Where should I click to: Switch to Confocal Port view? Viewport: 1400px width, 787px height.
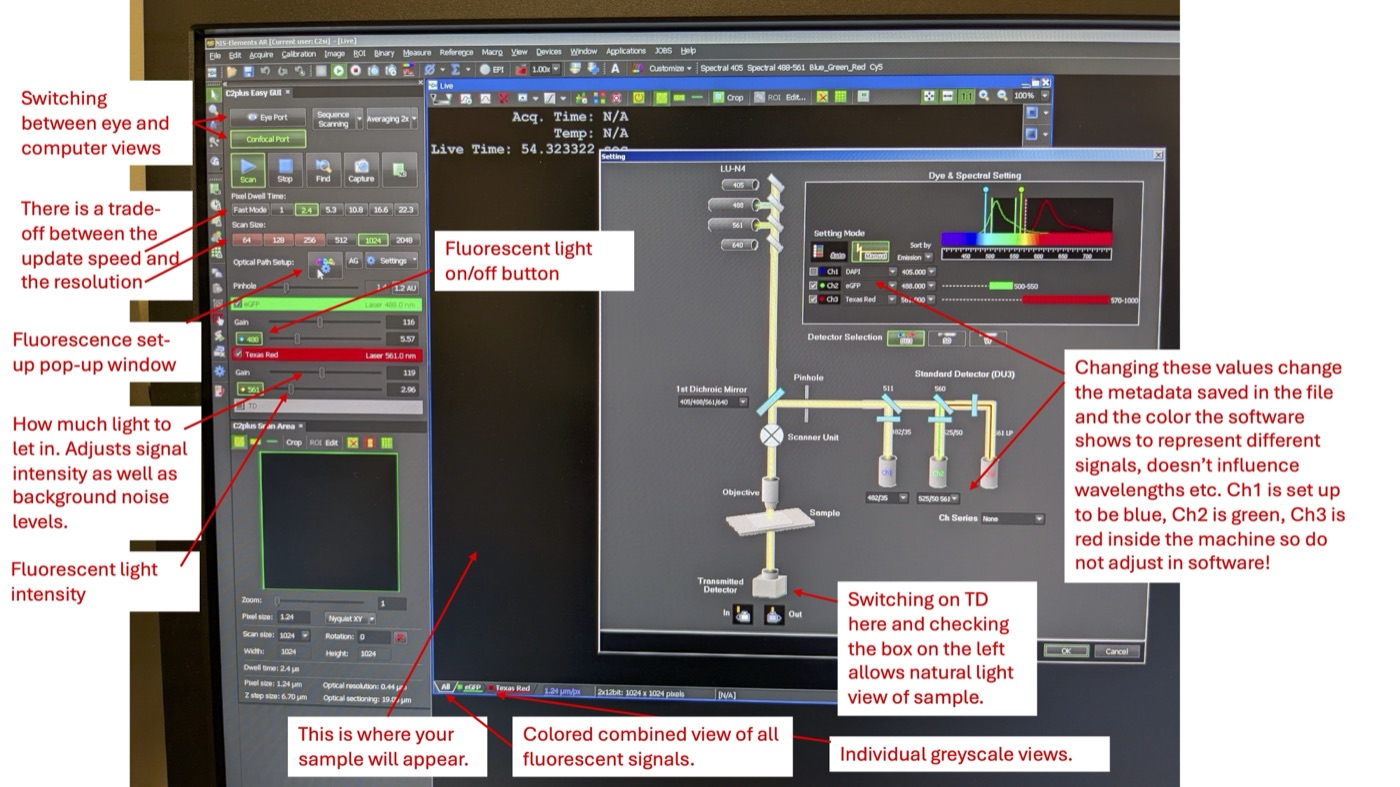268,139
